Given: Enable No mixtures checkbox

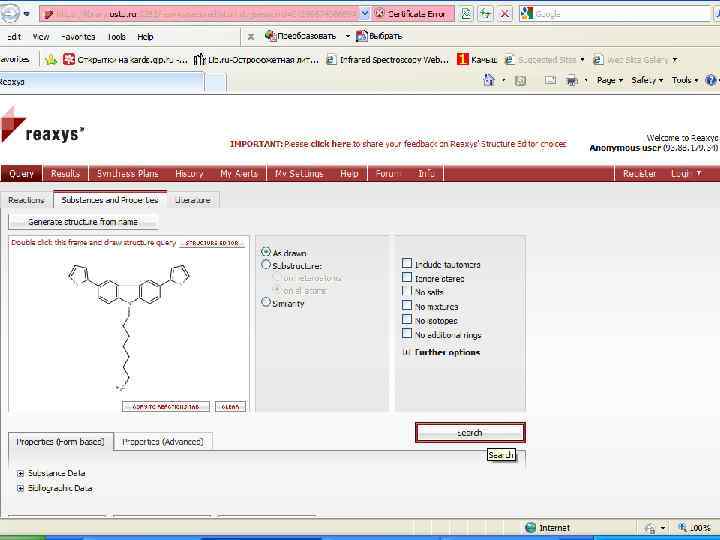Looking at the screenshot, I should click(407, 305).
